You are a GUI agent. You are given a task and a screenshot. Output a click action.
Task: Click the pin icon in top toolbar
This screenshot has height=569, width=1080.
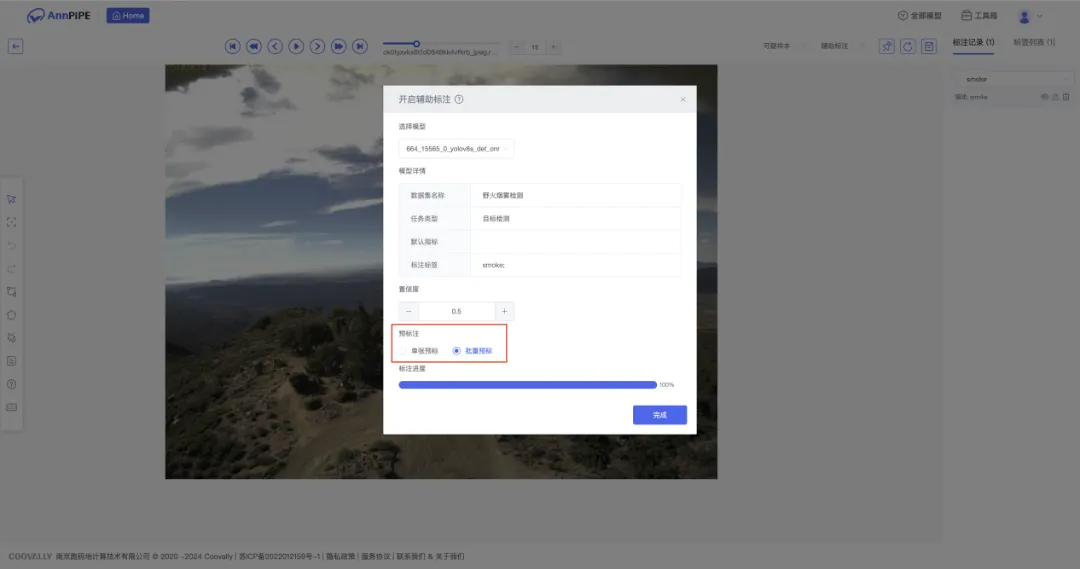[886, 46]
